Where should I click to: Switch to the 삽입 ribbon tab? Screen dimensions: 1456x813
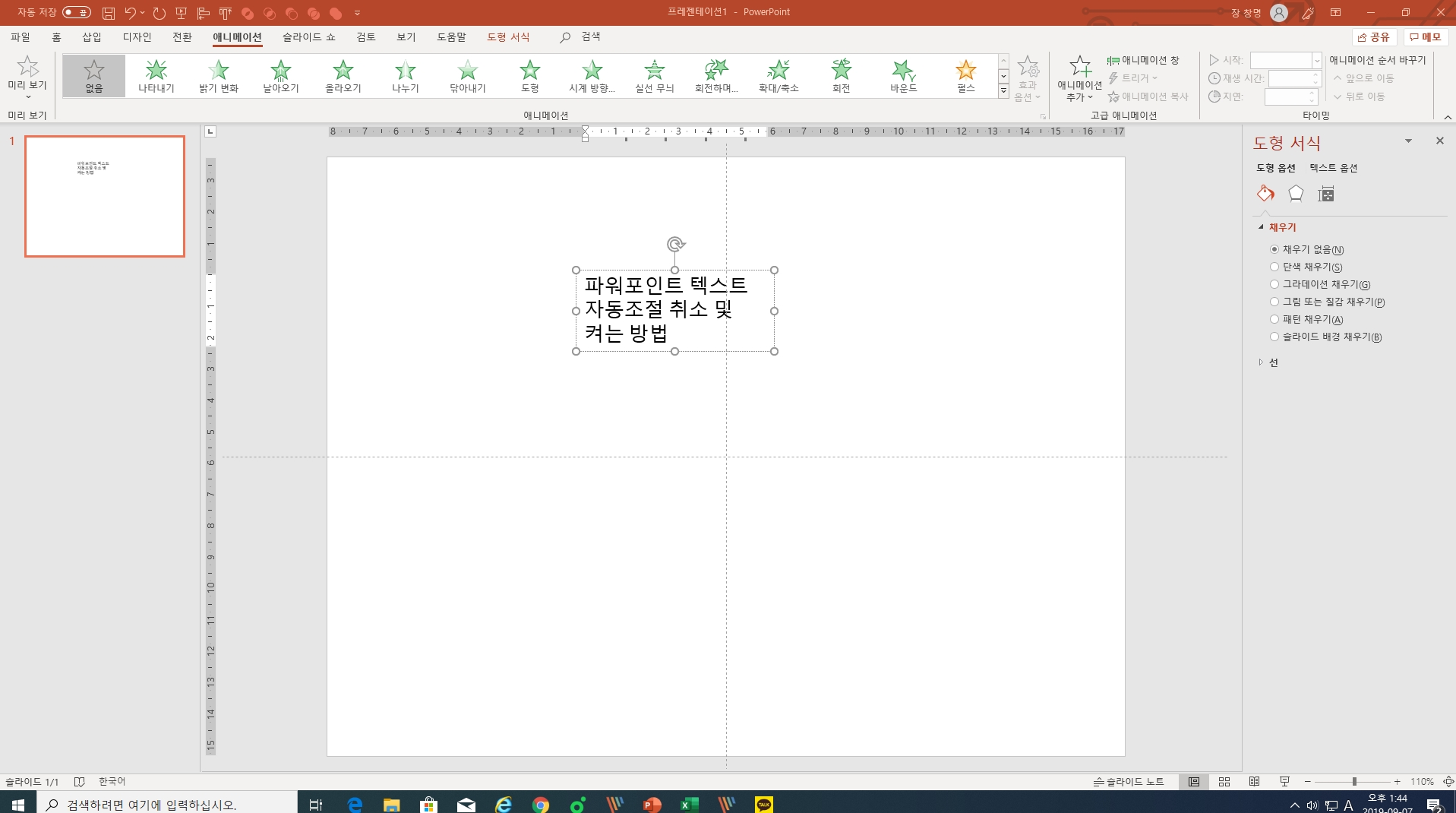pyautogui.click(x=92, y=37)
